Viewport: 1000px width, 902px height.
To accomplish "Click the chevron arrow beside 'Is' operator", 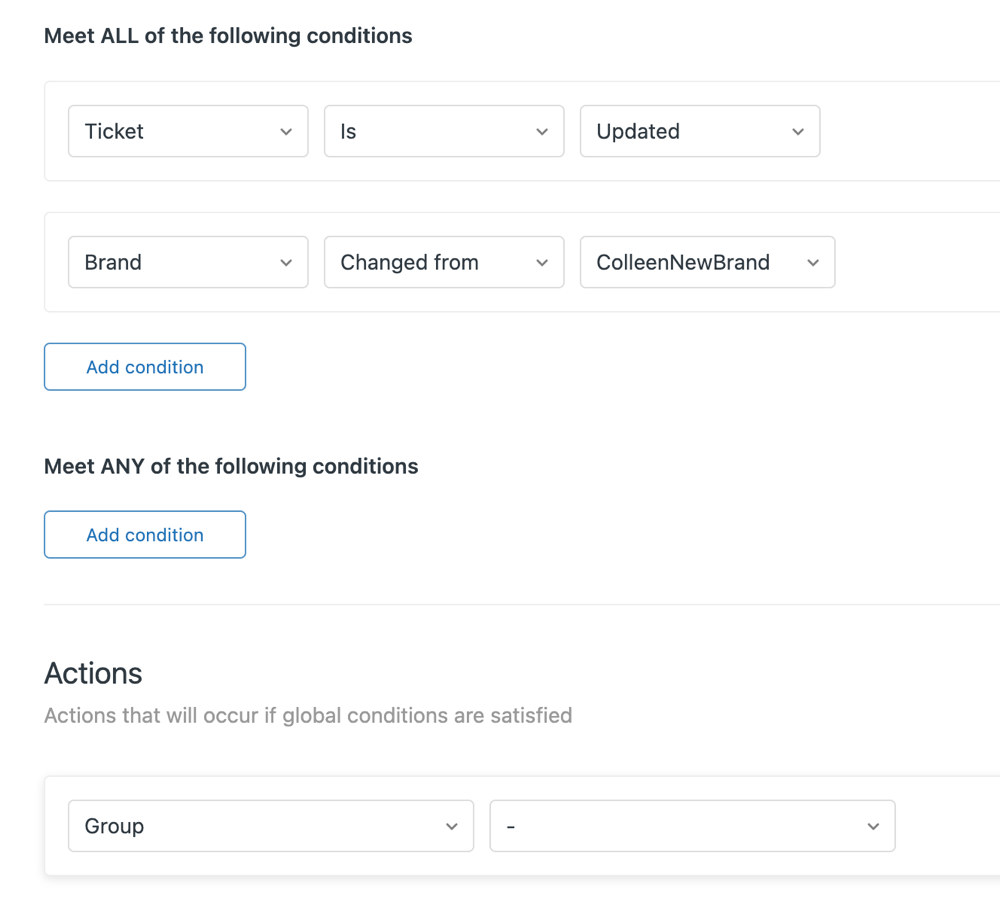I will pos(542,132).
